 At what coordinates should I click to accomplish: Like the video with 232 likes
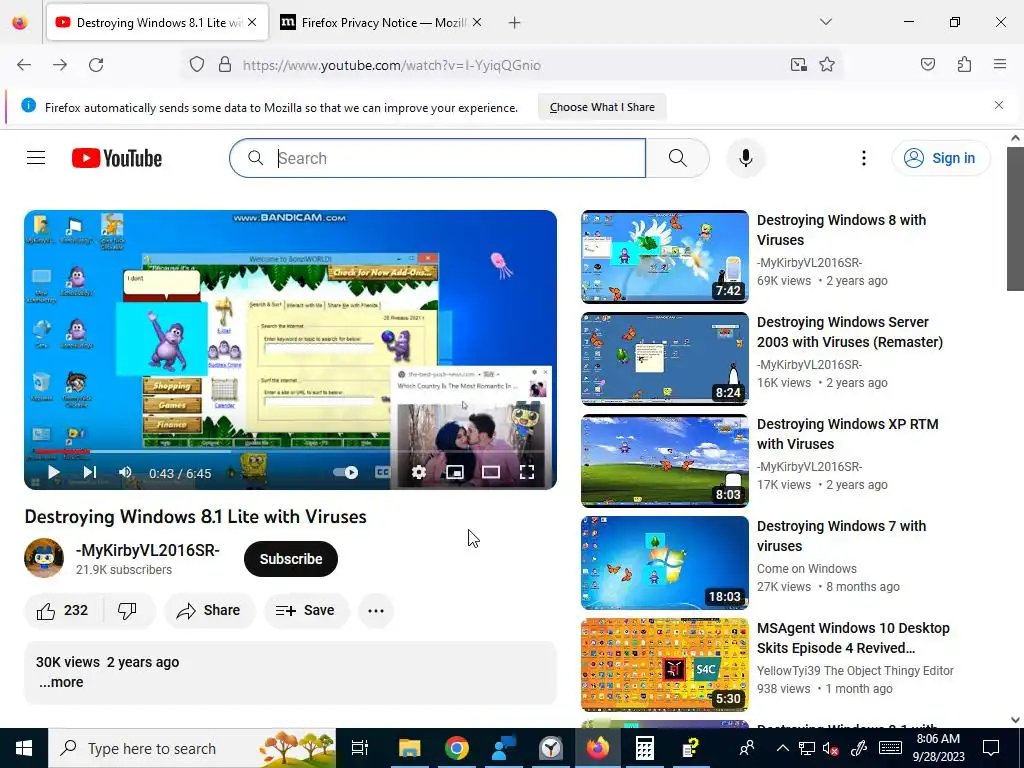click(x=63, y=611)
